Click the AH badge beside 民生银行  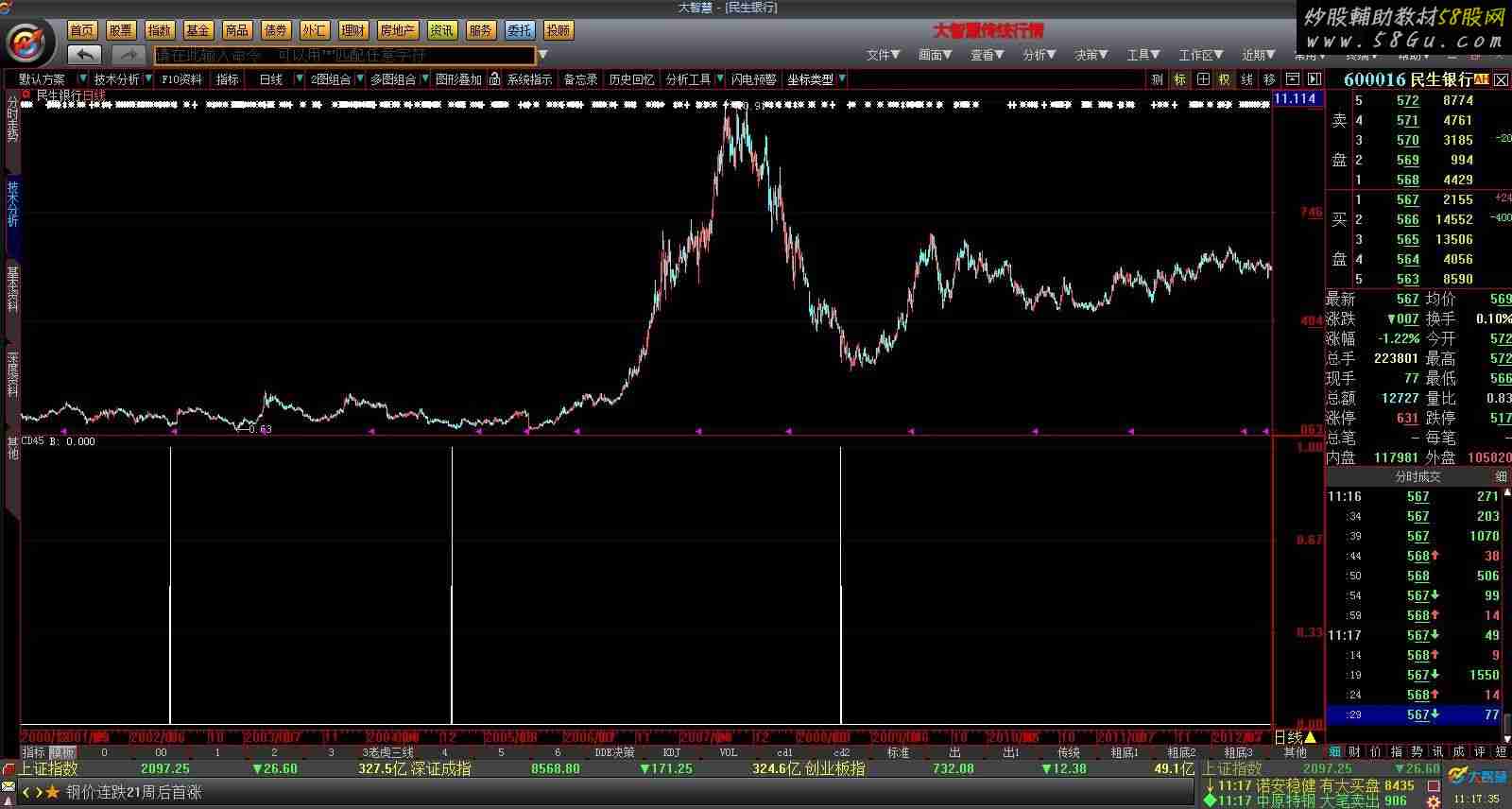1482,79
